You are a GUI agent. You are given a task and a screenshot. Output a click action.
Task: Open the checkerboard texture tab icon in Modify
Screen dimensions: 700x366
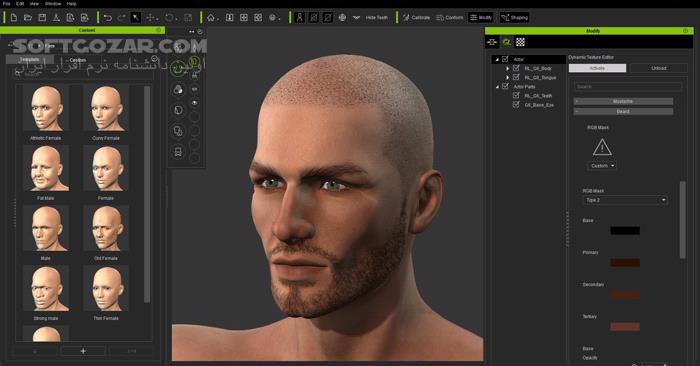pyautogui.click(x=521, y=42)
